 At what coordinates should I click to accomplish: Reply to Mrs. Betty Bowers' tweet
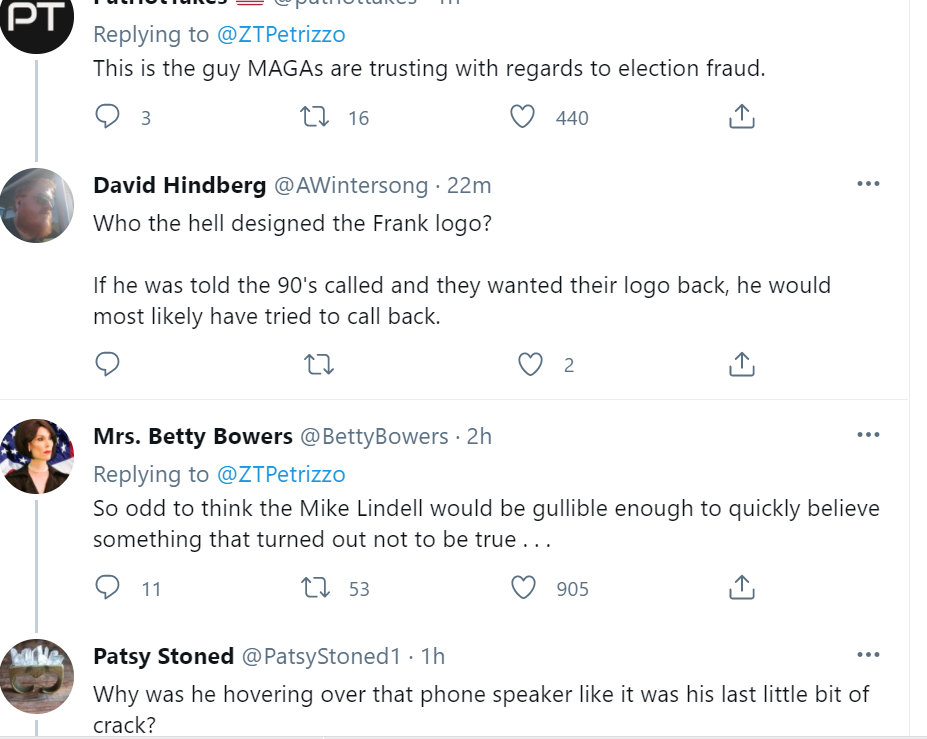pos(108,587)
